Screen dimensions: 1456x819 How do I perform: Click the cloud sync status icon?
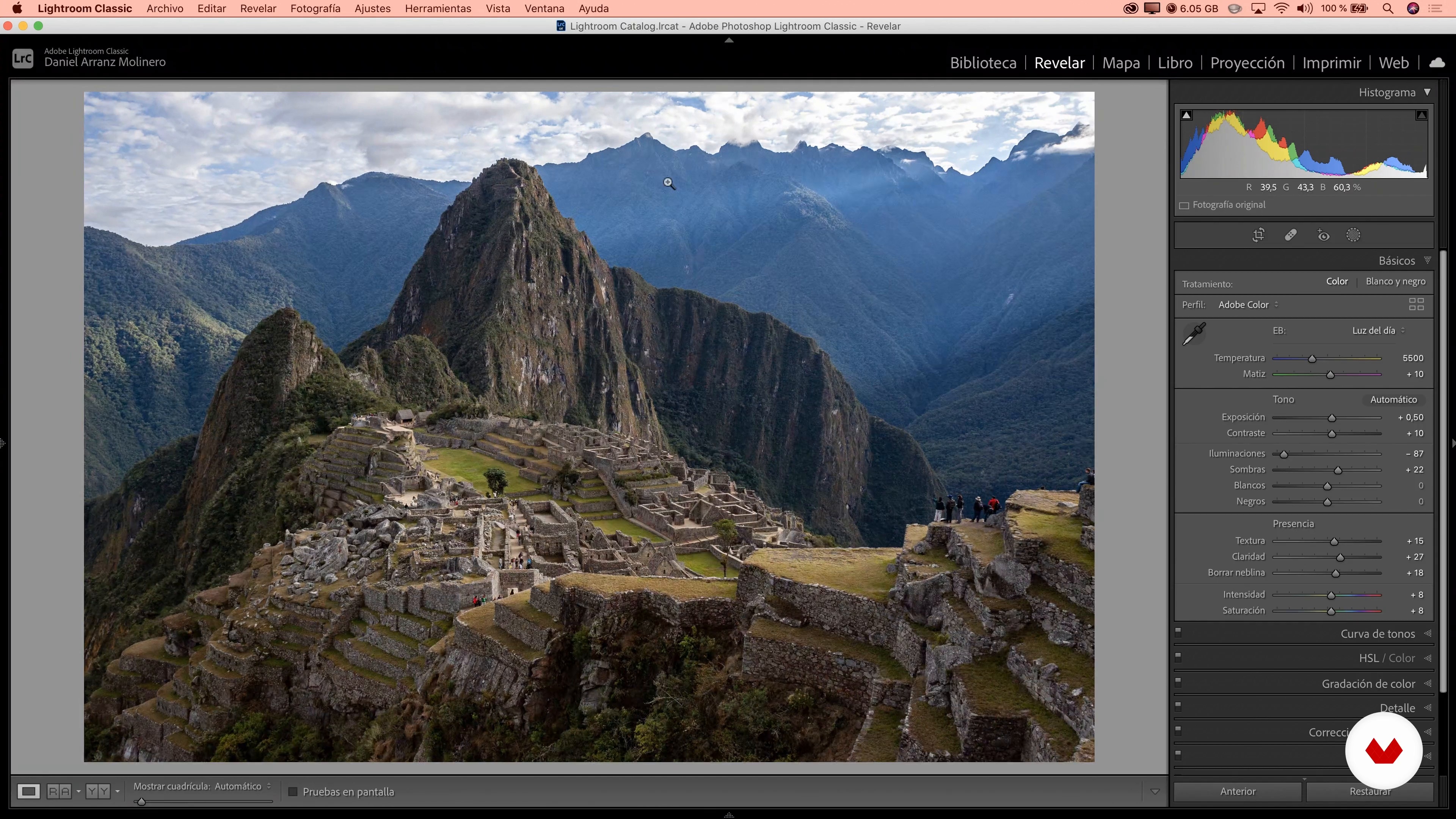click(1437, 63)
